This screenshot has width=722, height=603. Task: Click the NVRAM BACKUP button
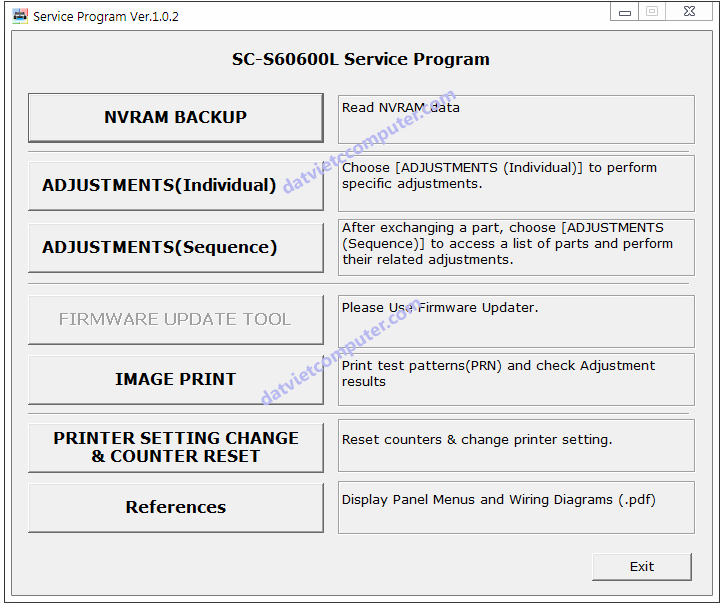click(175, 118)
